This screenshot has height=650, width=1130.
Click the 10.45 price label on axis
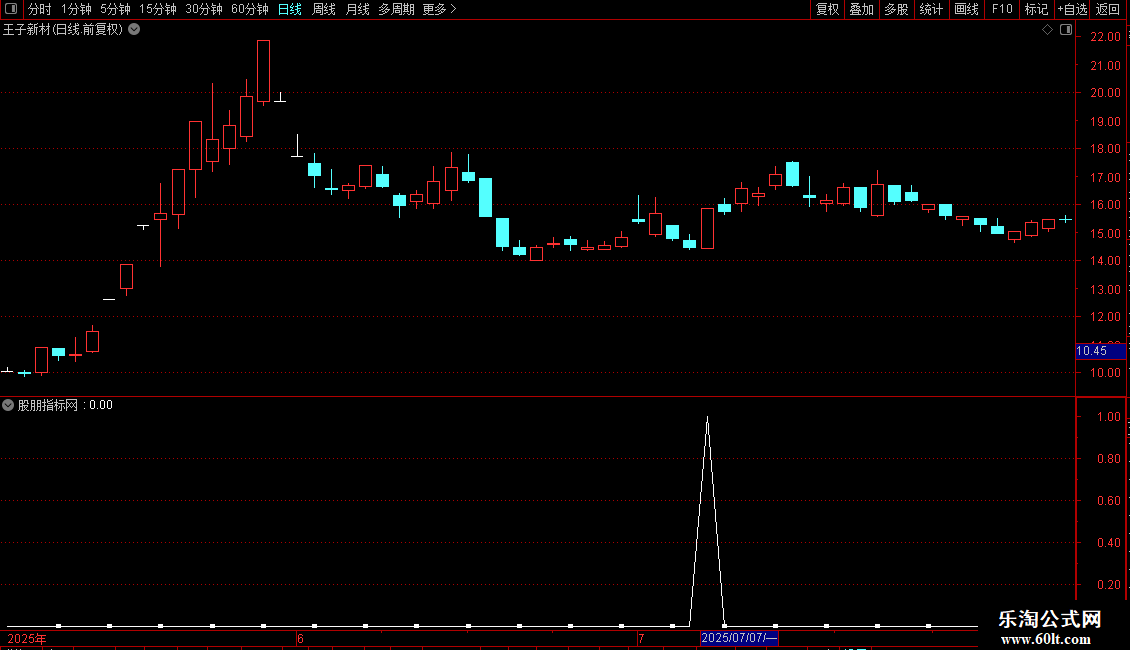(x=1100, y=351)
